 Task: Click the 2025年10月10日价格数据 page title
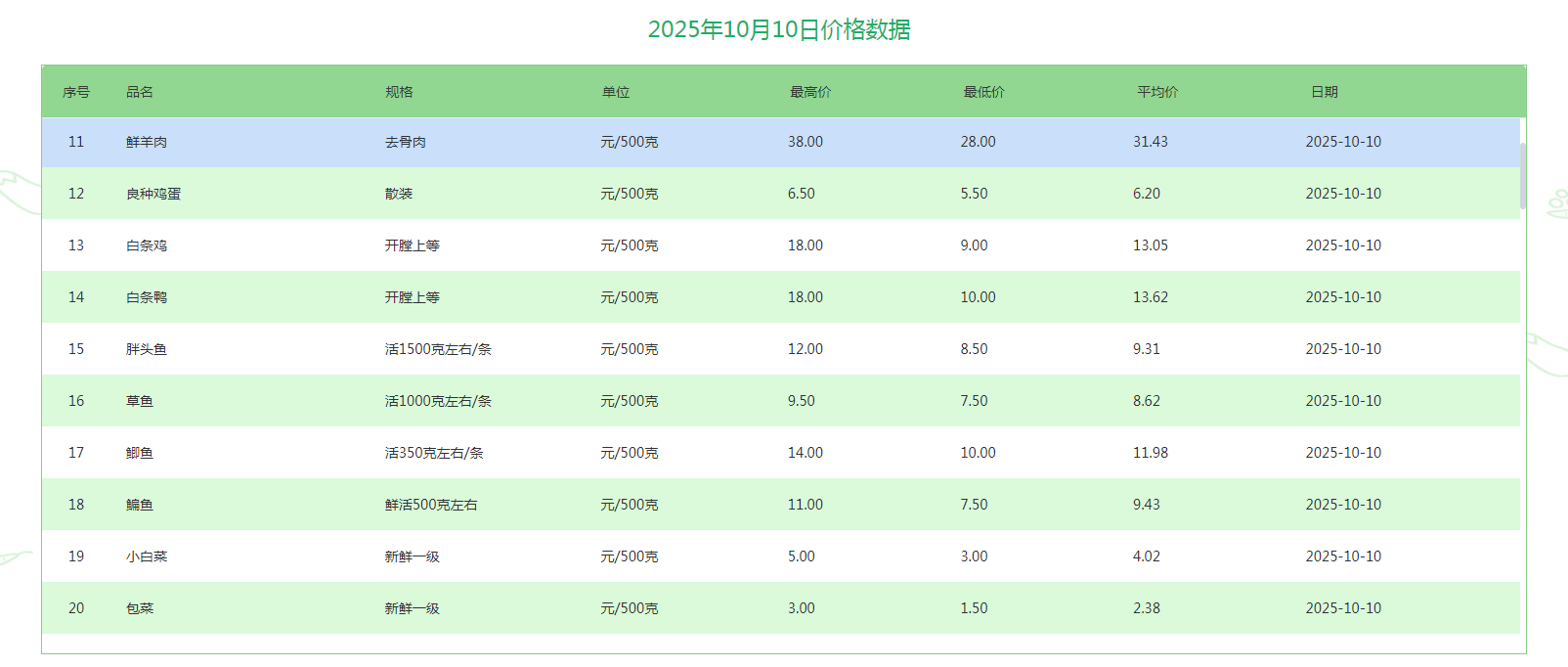tap(779, 29)
